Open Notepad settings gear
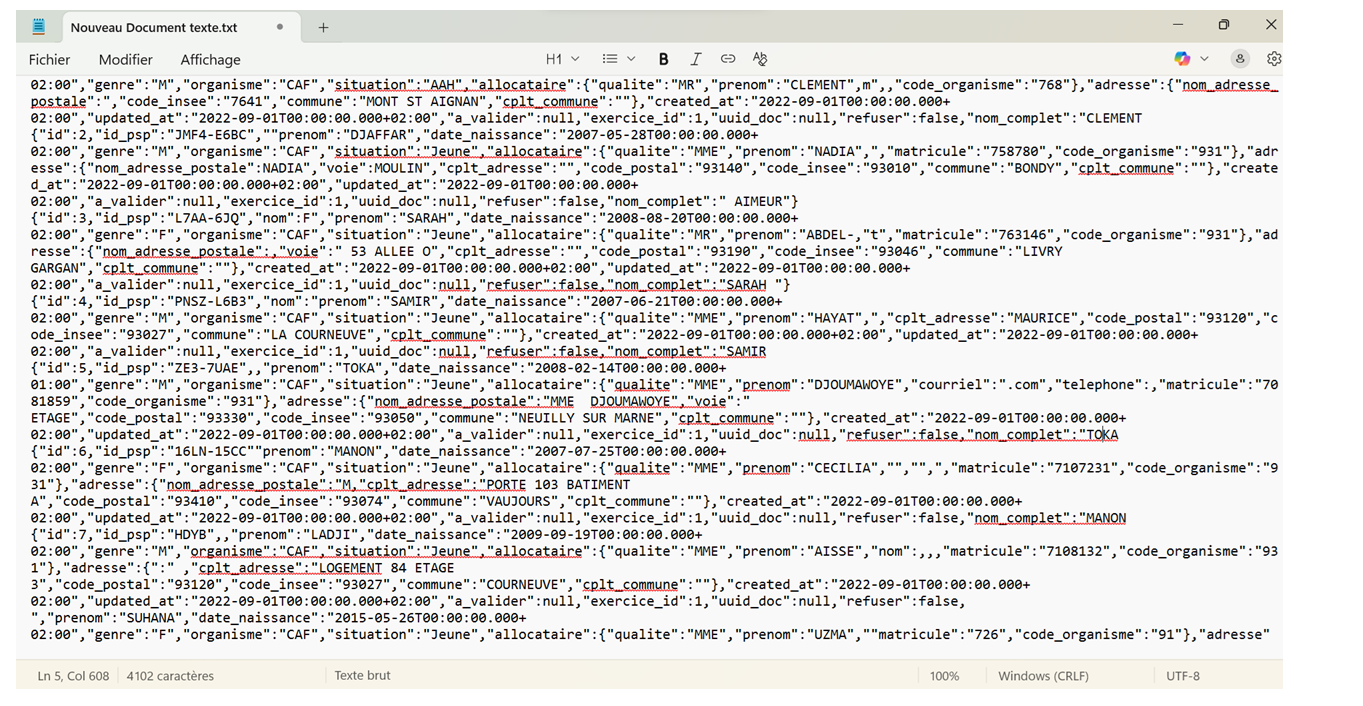The width and height of the screenshot is (1363, 706). tap(1274, 59)
